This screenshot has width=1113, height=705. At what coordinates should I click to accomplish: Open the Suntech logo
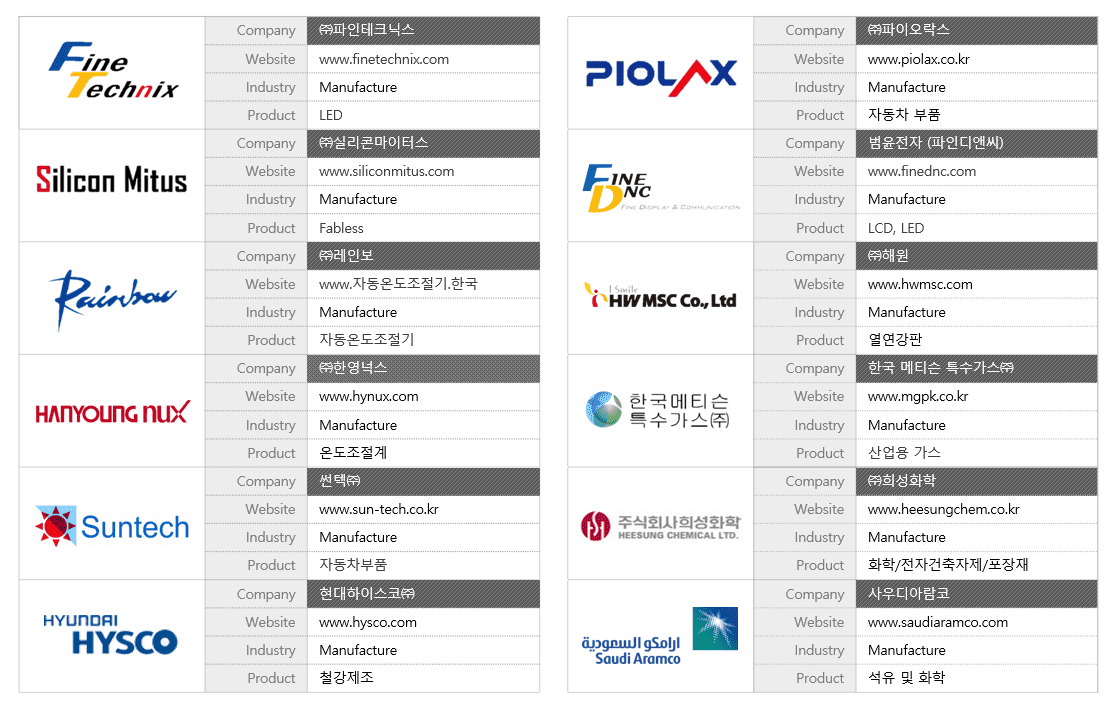(112, 526)
